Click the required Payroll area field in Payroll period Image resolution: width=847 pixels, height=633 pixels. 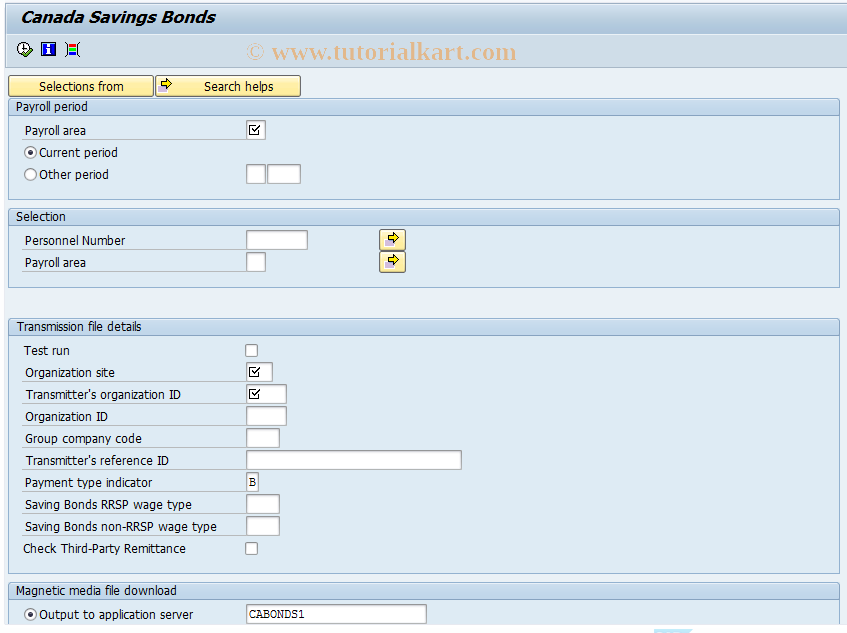256,130
